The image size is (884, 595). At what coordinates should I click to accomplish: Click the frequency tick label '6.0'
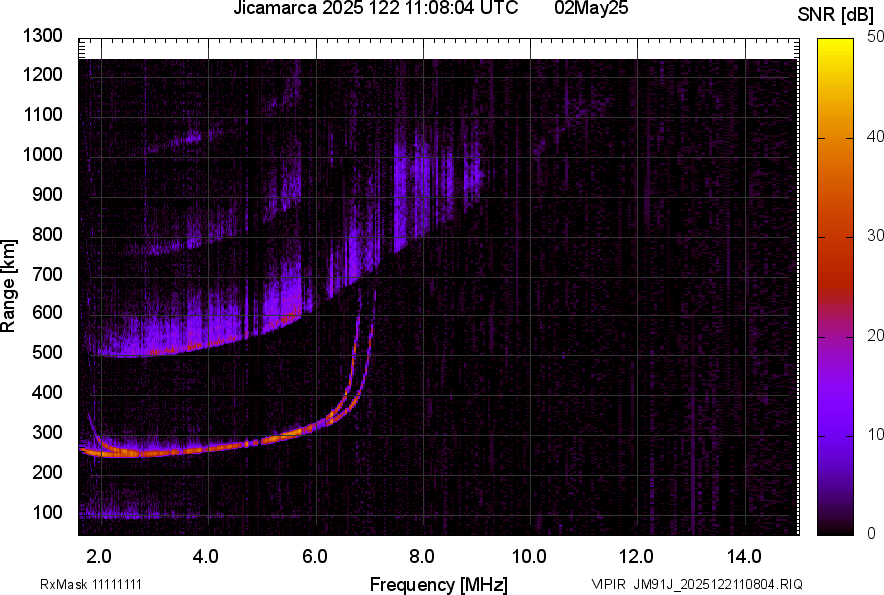[315, 557]
